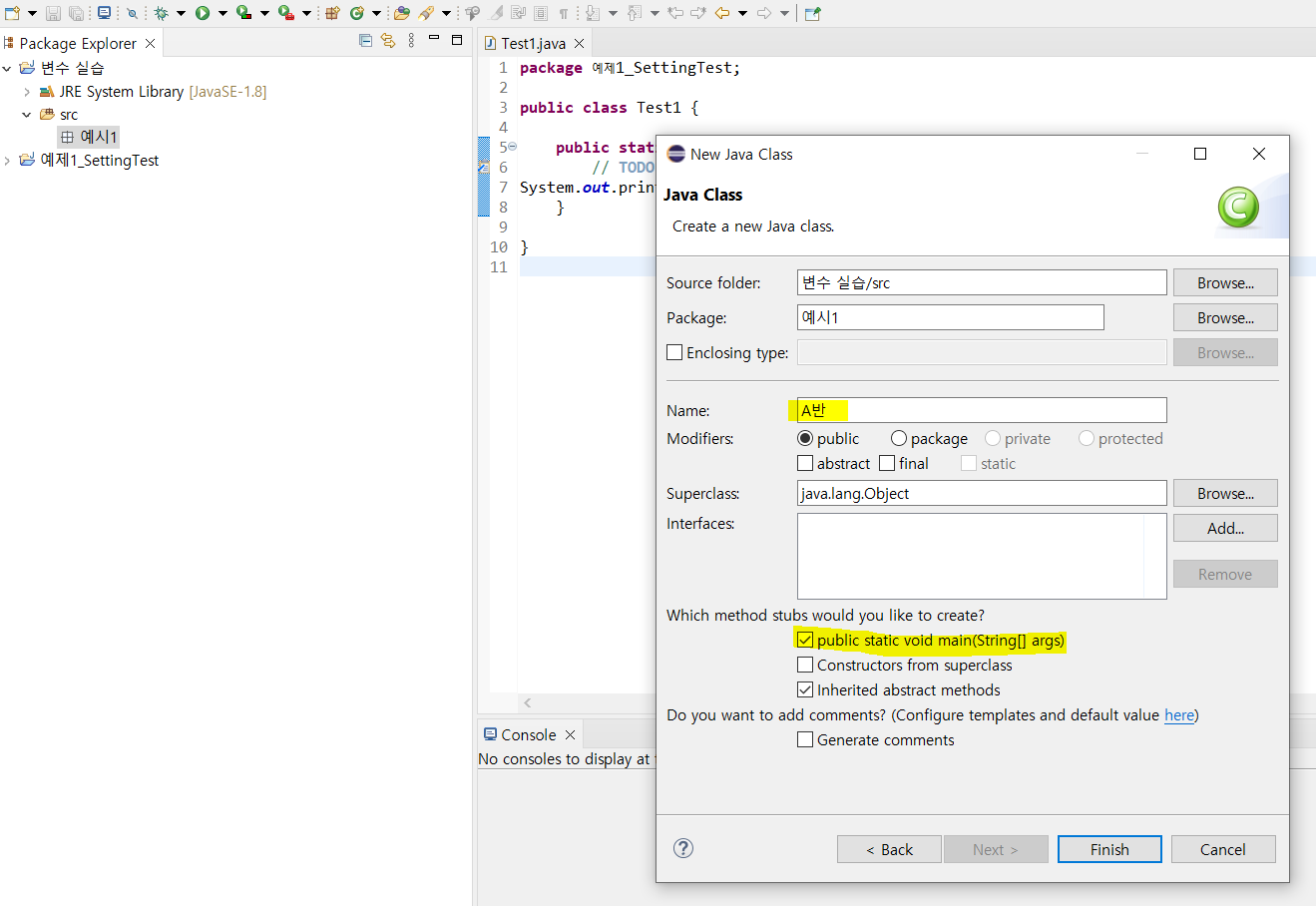Click the External Tools run icon
1316x906 pixels.
pos(286,13)
